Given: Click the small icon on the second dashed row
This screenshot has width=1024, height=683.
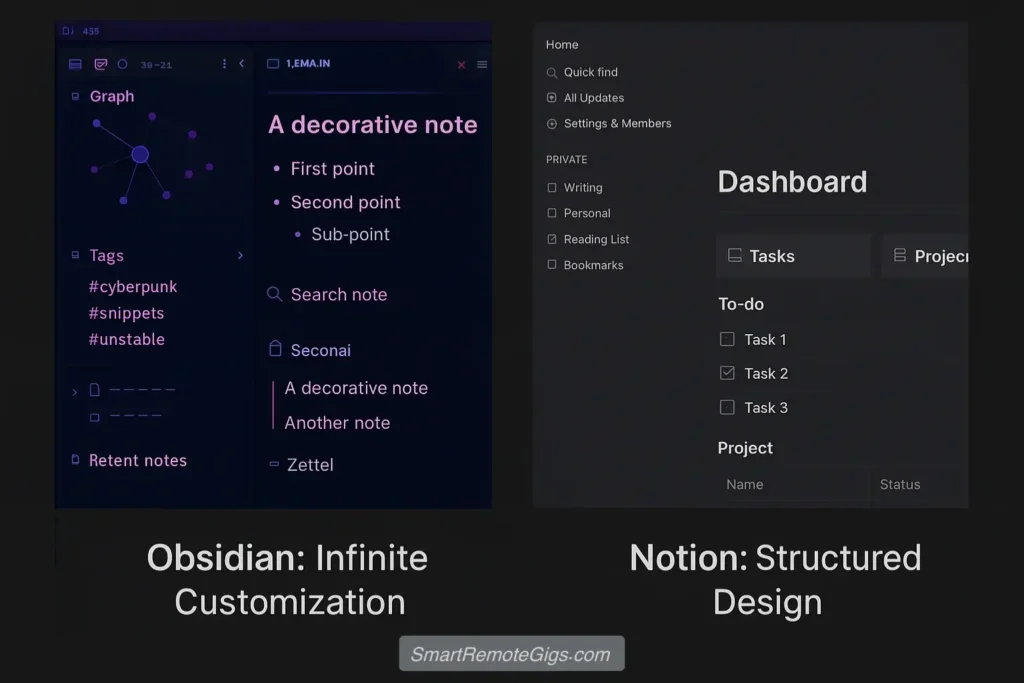Looking at the screenshot, I should click(x=95, y=417).
